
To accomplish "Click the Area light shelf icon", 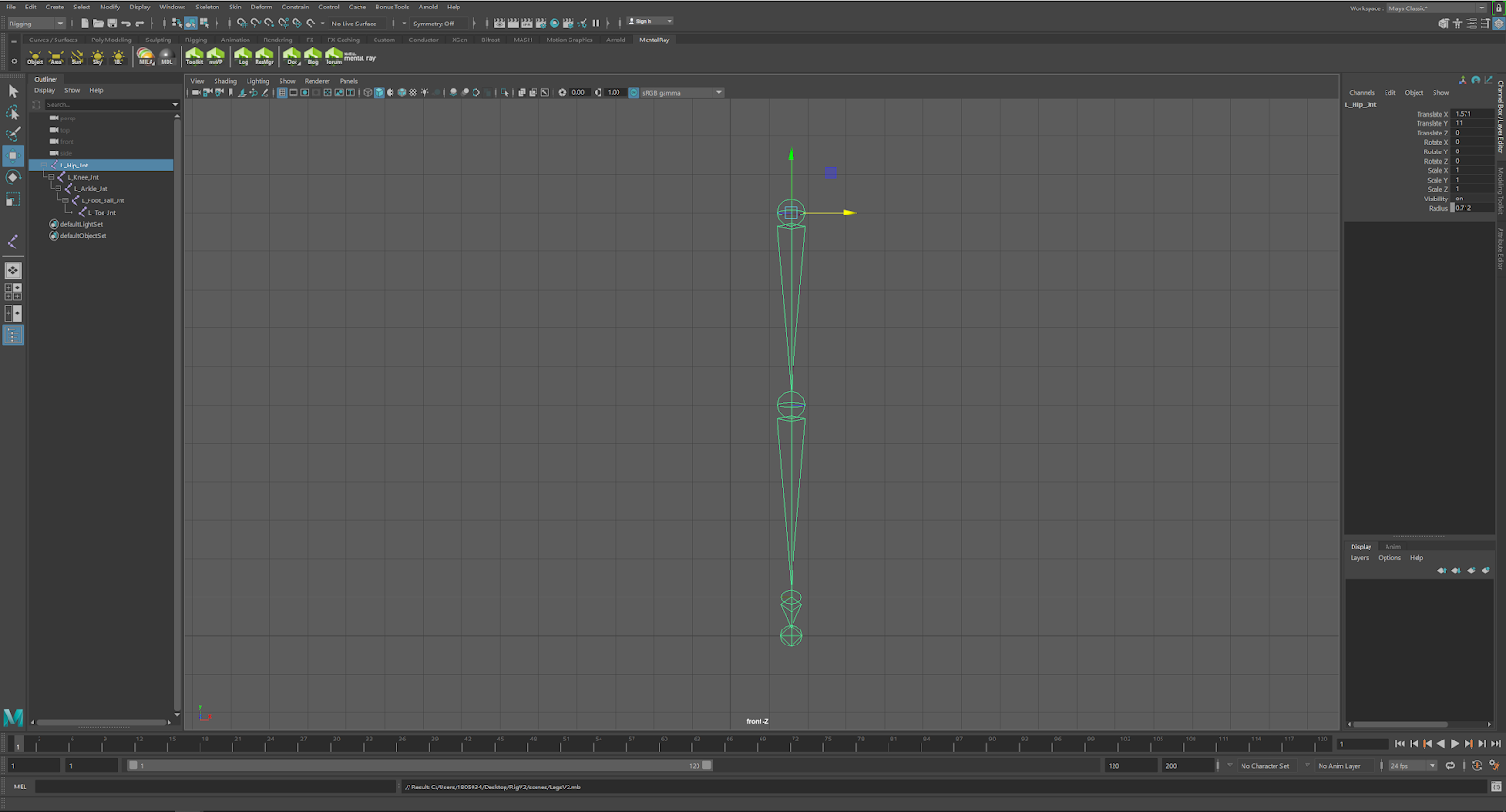I will [56, 57].
